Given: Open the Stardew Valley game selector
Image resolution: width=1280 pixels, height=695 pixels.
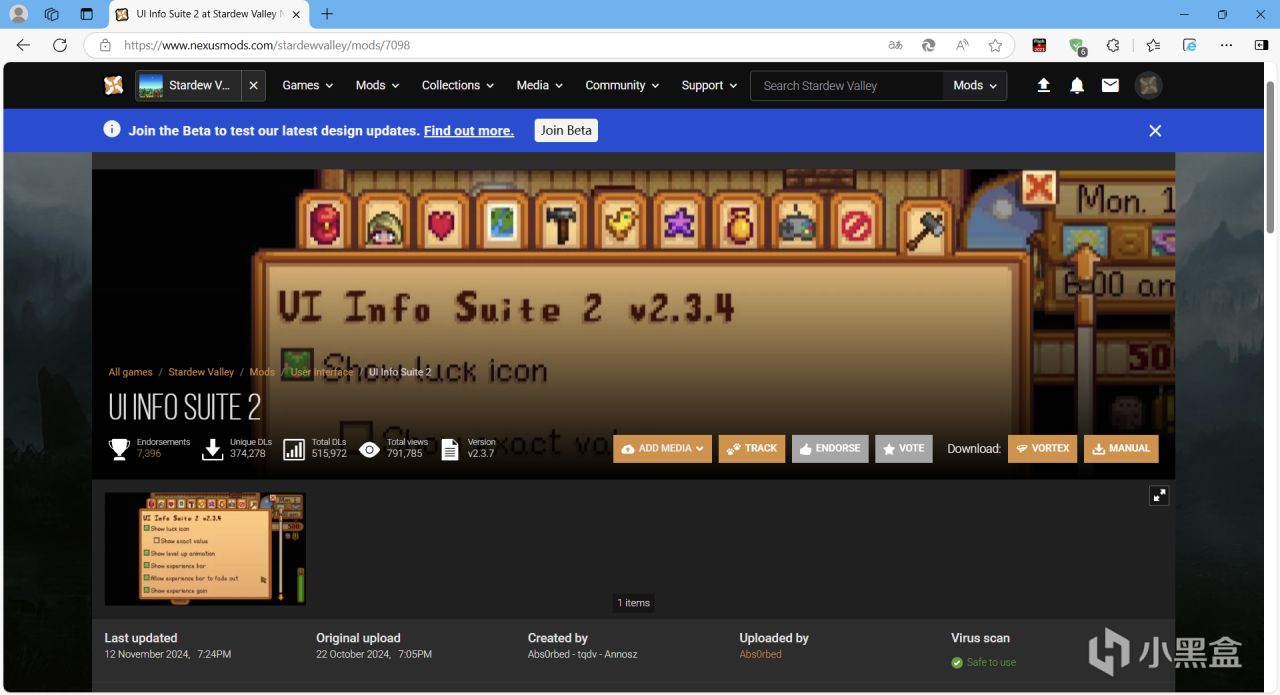Looking at the screenshot, I should (x=188, y=85).
